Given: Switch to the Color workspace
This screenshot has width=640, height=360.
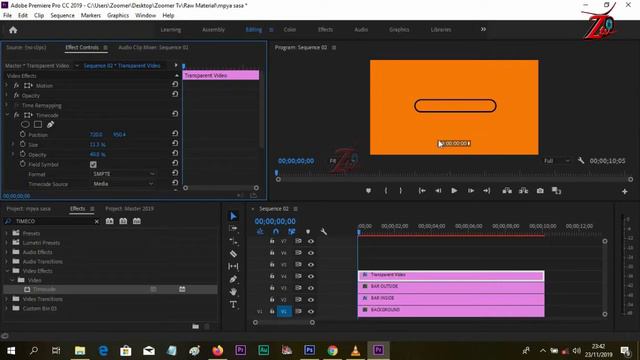Looking at the screenshot, I should (290, 29).
